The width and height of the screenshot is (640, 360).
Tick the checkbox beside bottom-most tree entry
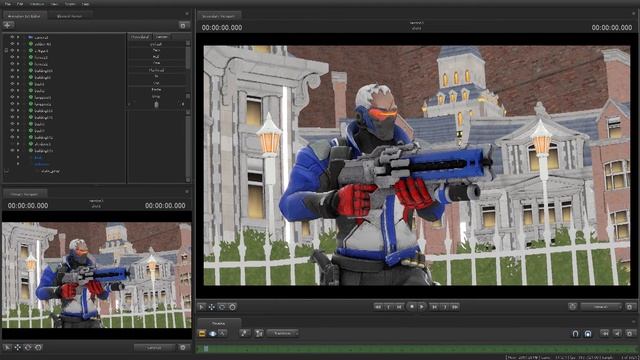[x=6, y=171]
